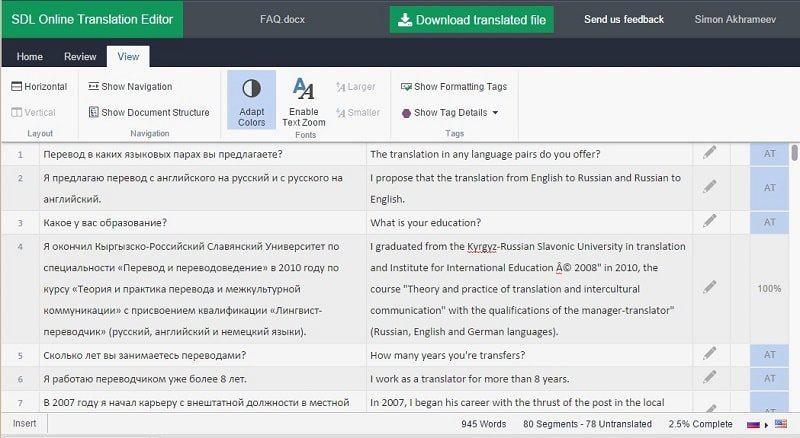Screen dimensions: 800x438
Task: Click the Download translated file button
Action: [x=471, y=20]
